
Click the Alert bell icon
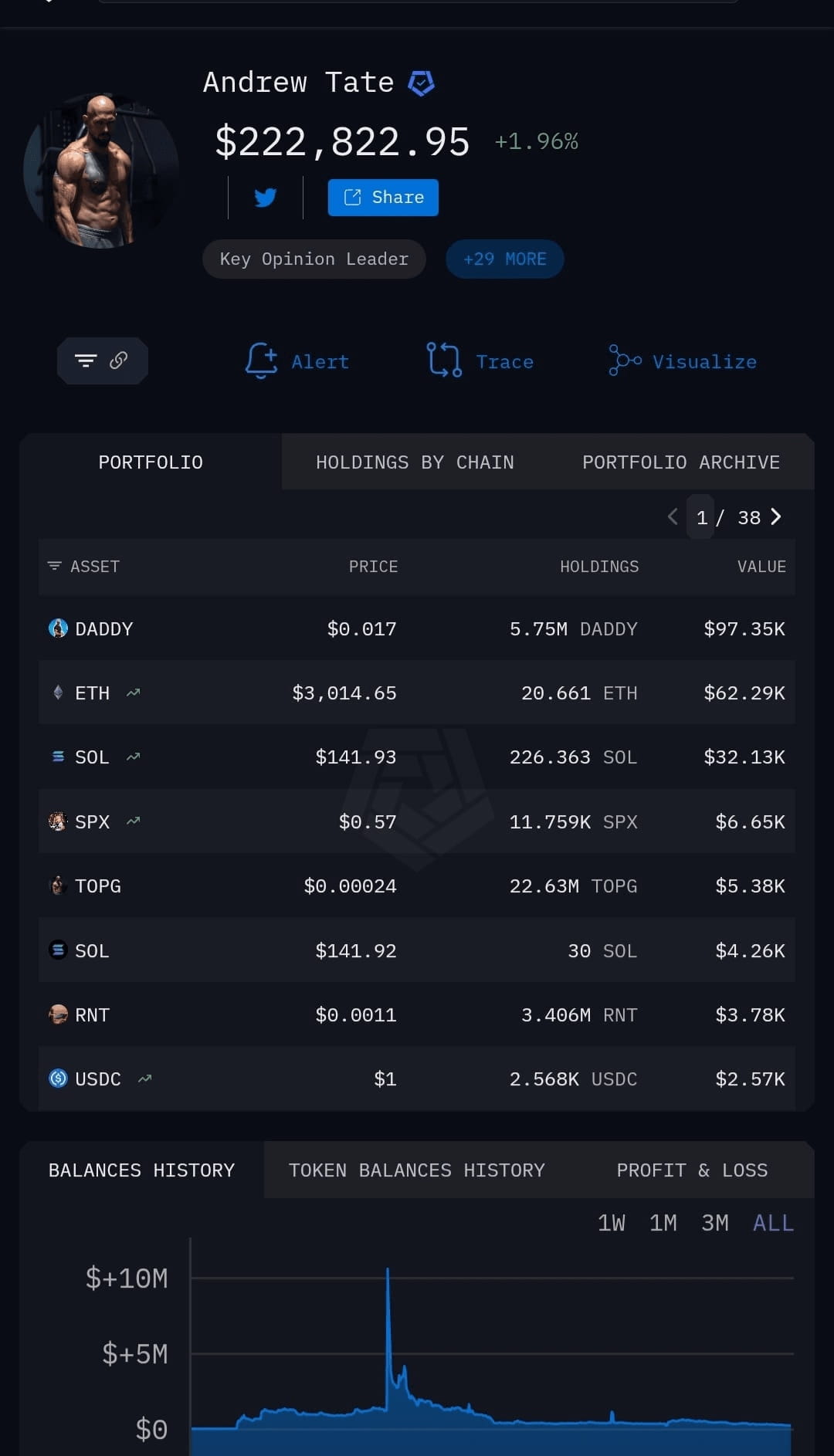261,361
